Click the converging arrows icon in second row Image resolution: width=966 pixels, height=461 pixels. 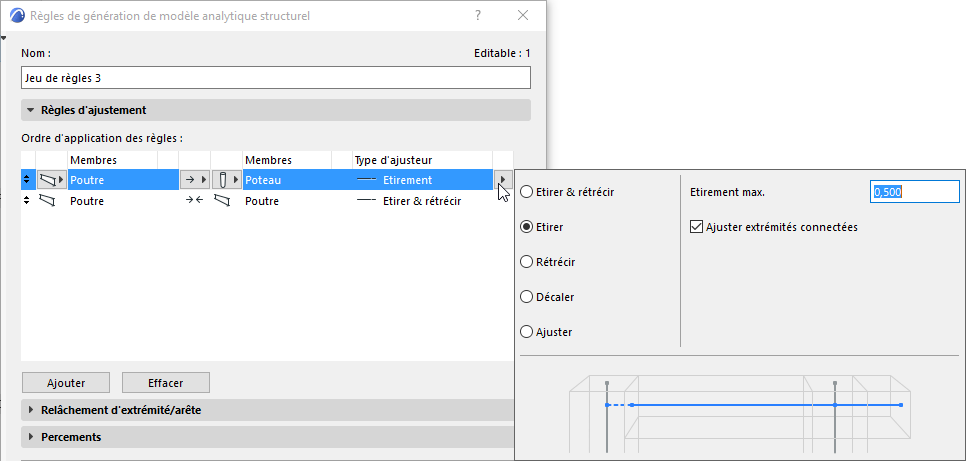[194, 201]
